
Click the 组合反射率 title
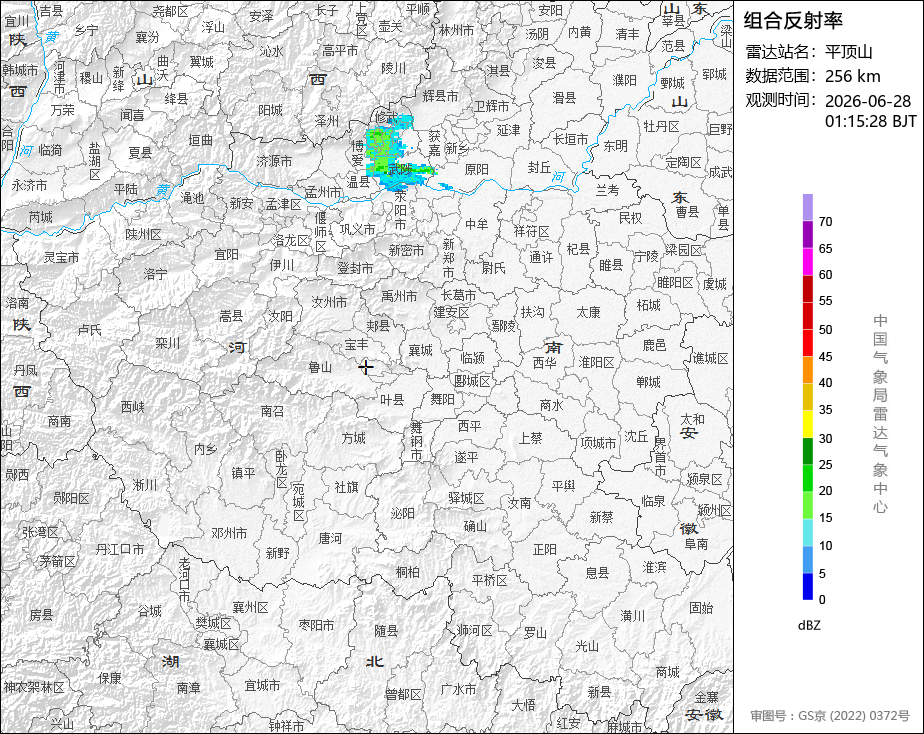coord(793,21)
